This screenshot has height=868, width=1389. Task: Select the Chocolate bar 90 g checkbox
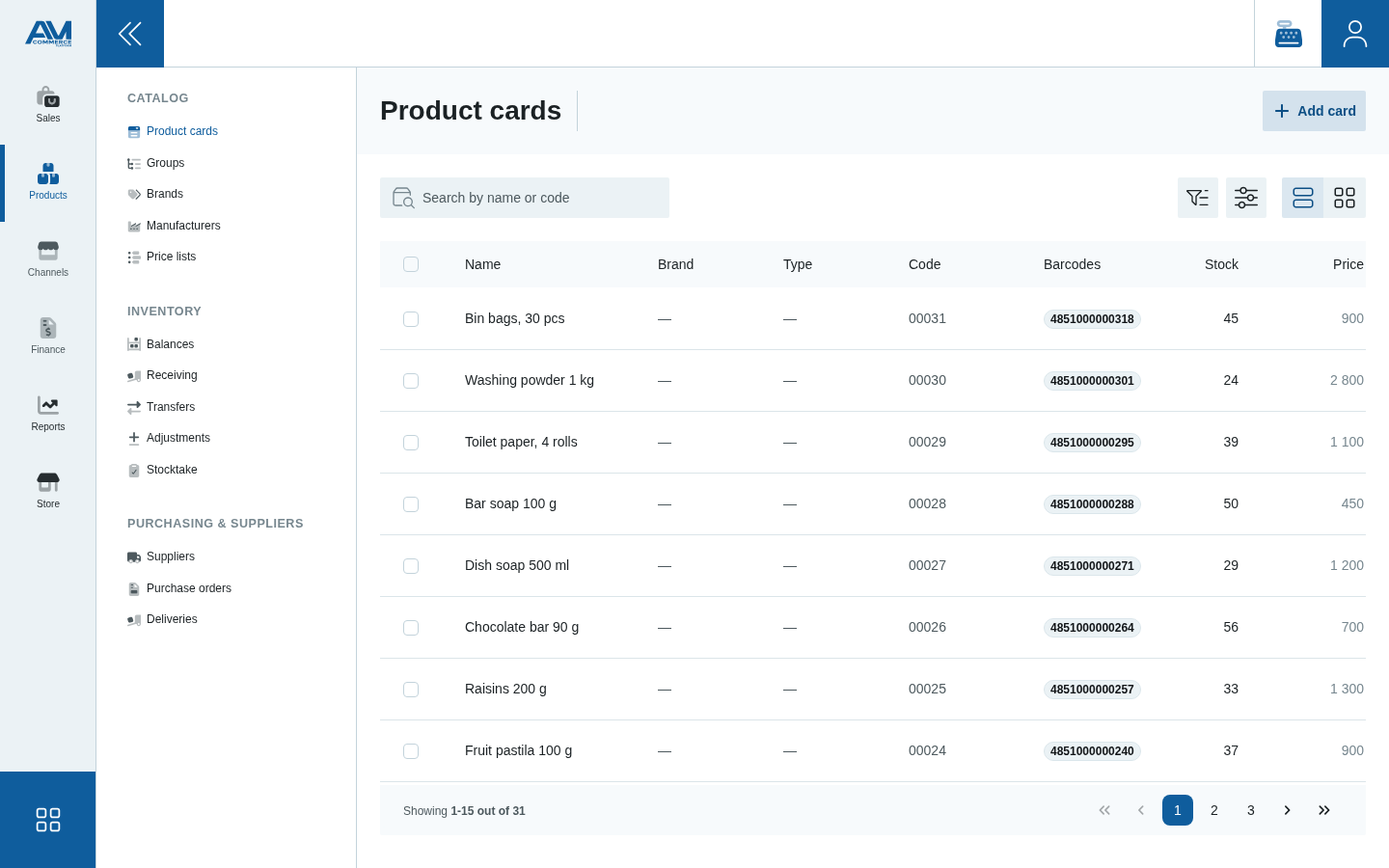pyautogui.click(x=411, y=628)
